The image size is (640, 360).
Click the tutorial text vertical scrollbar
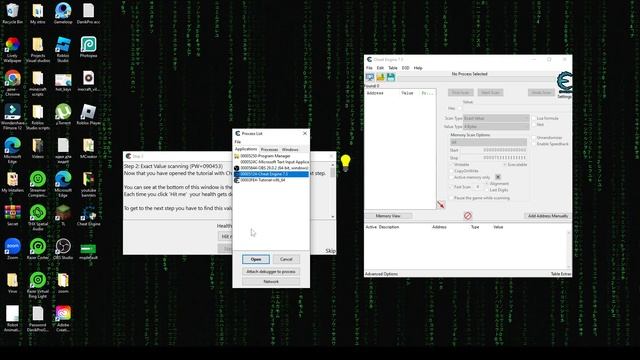(x=333, y=190)
